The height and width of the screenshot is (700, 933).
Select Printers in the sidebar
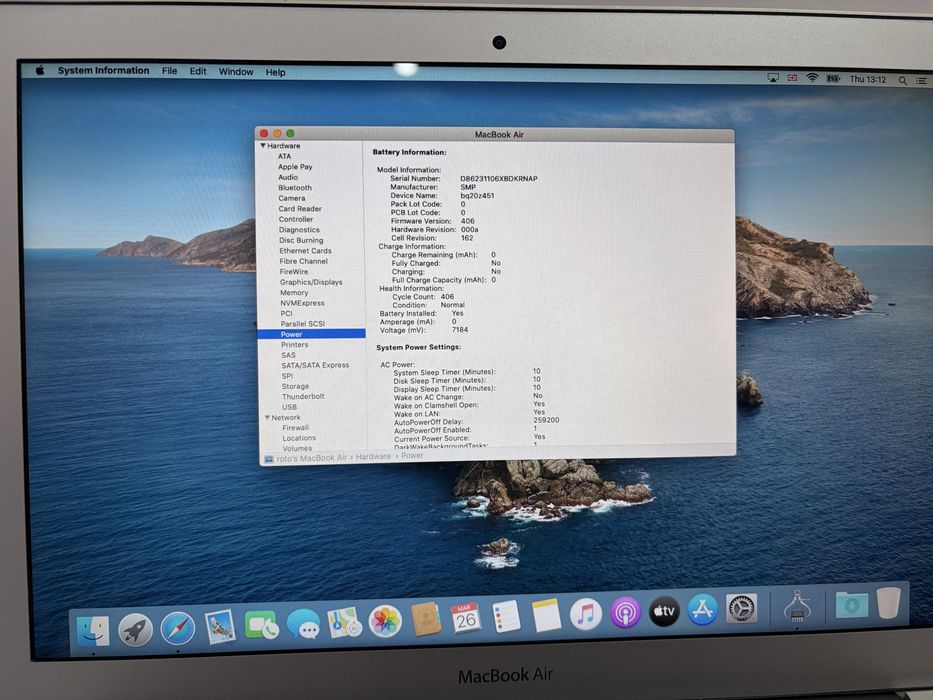[x=295, y=345]
